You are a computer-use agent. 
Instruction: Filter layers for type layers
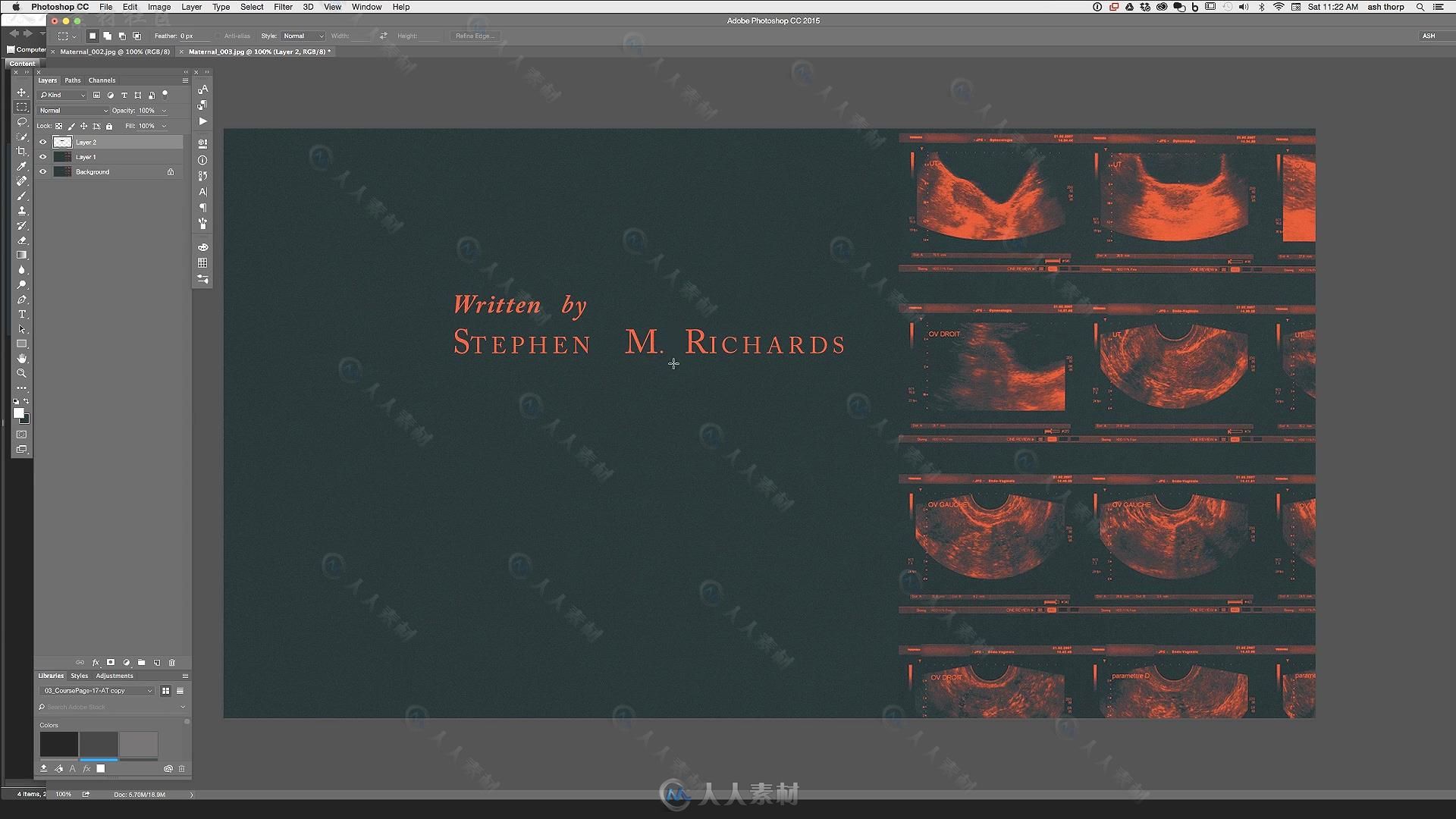[124, 96]
